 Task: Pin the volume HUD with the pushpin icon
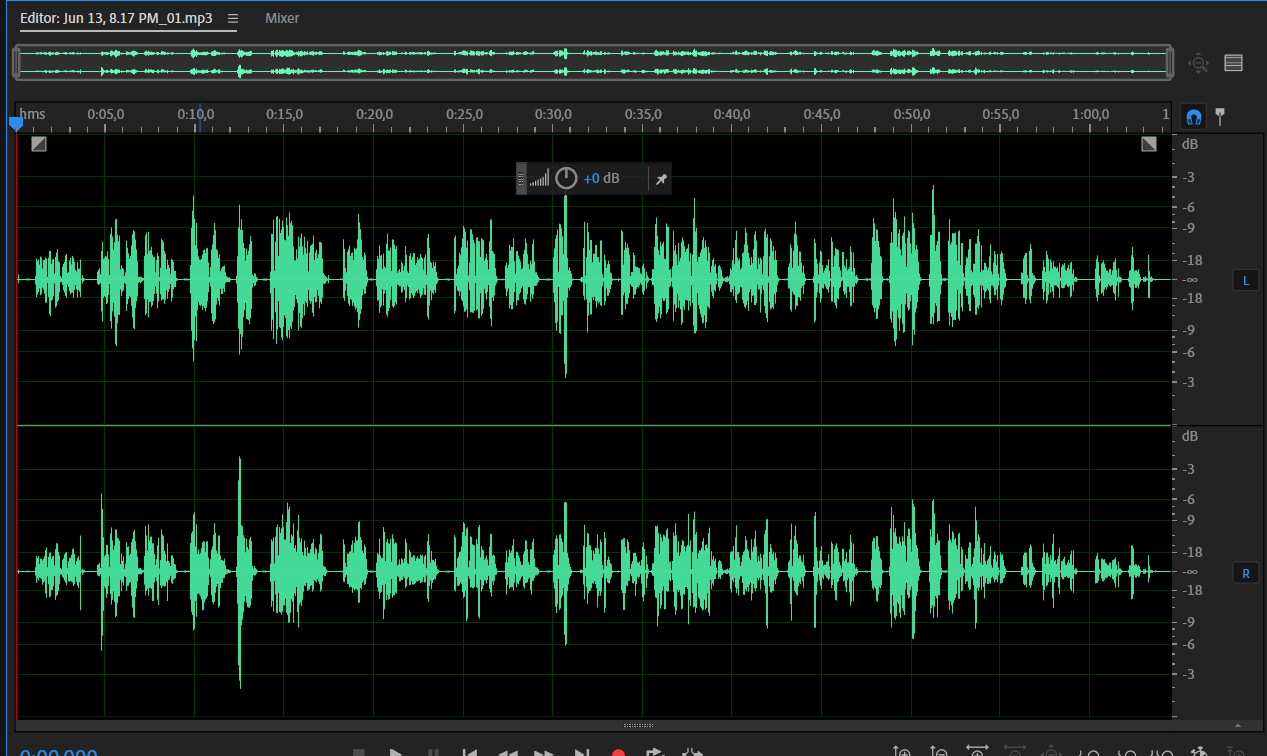(x=660, y=179)
